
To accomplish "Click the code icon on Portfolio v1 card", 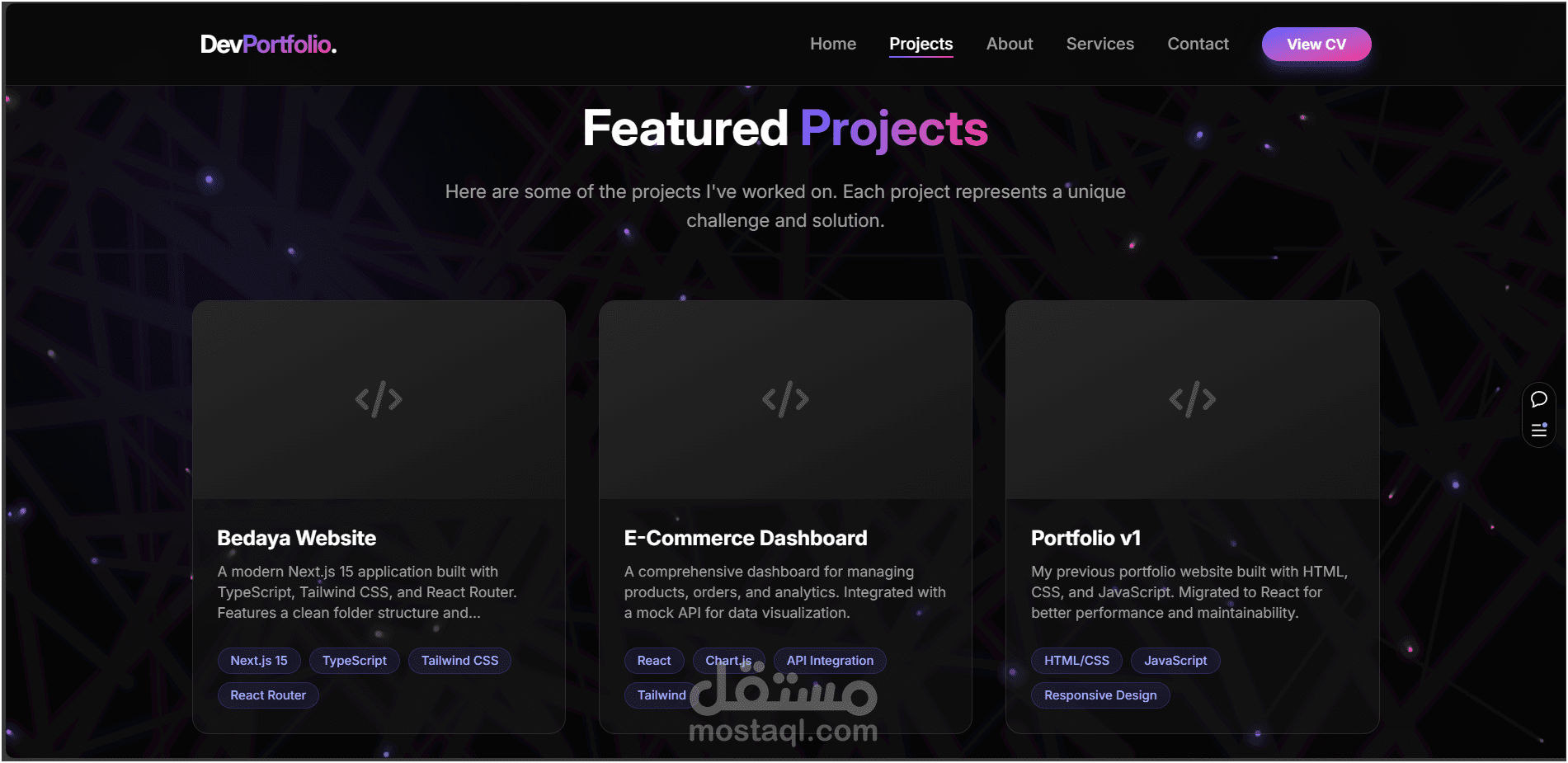I will pos(1192,399).
